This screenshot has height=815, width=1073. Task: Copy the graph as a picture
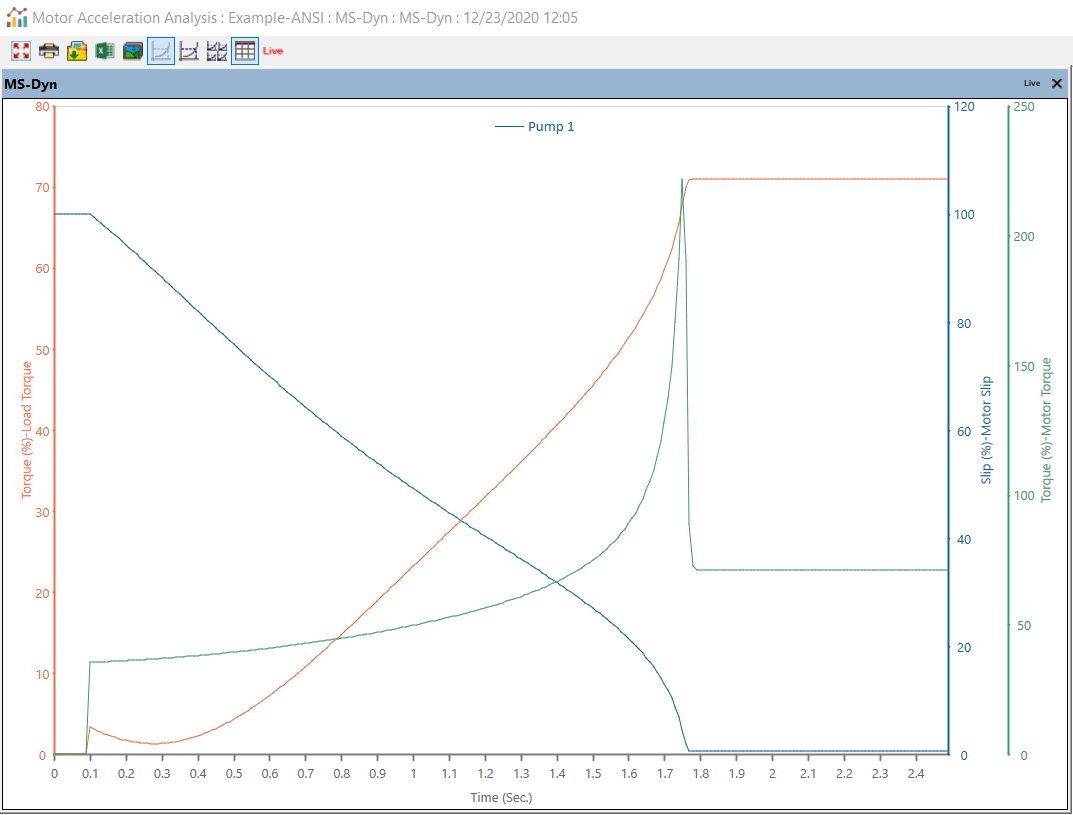(132, 50)
